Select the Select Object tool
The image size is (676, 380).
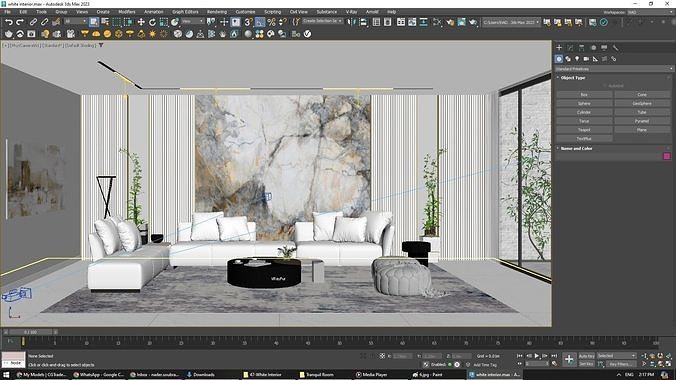pos(94,22)
